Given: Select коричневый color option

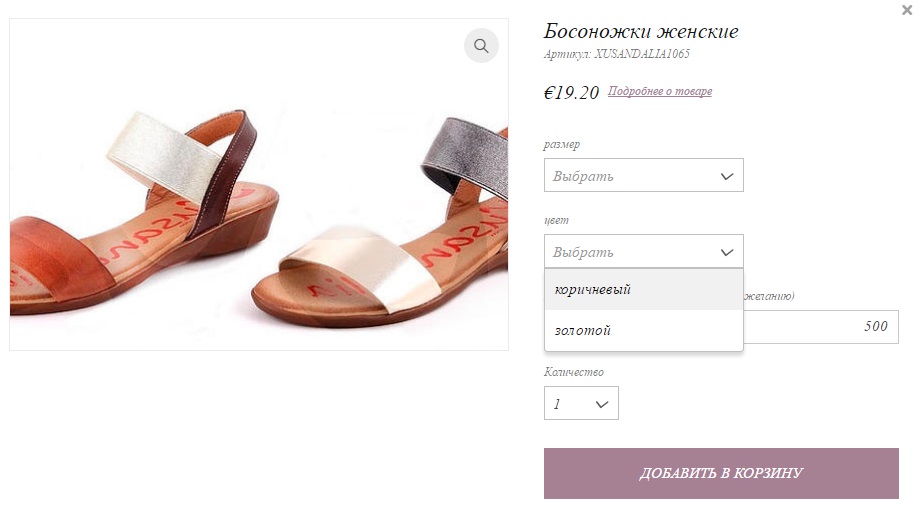Looking at the screenshot, I should (x=643, y=289).
